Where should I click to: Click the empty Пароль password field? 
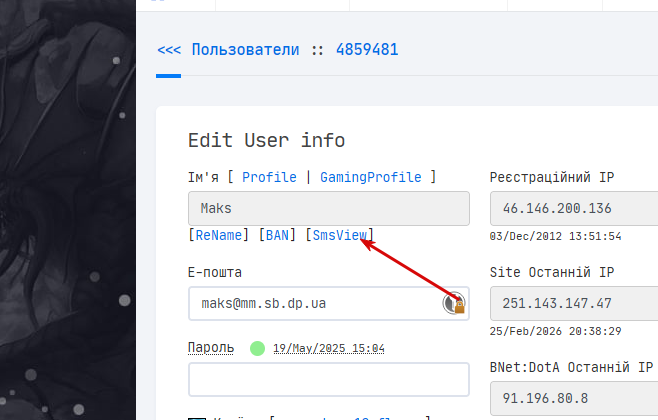(x=328, y=379)
